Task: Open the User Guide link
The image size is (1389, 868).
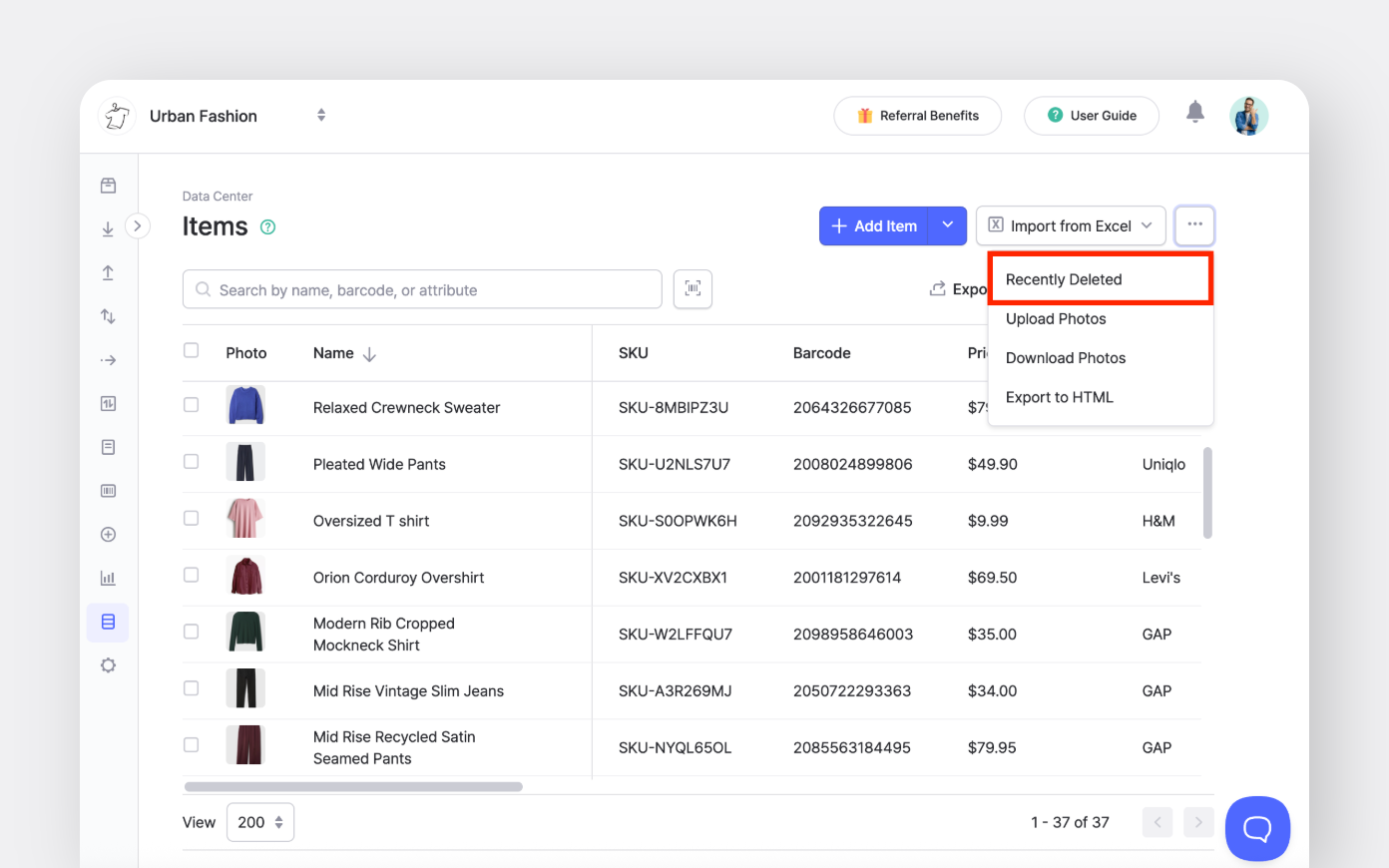Action: tap(1092, 115)
